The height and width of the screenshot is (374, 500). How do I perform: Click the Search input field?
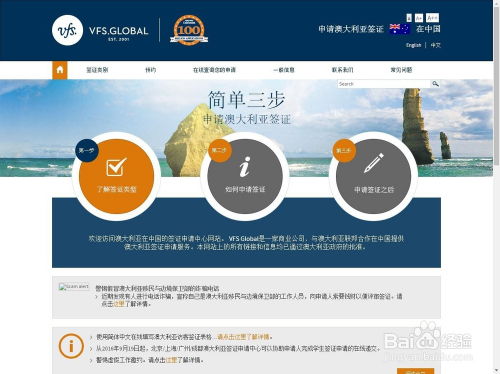[x=384, y=84]
